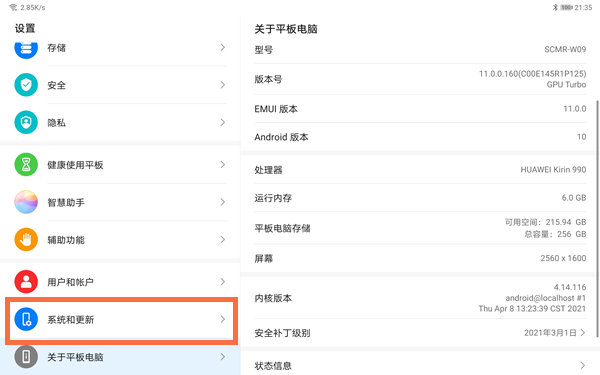Tap the 辅助功能 hand icon
Image resolution: width=600 pixels, height=375 pixels.
26,240
